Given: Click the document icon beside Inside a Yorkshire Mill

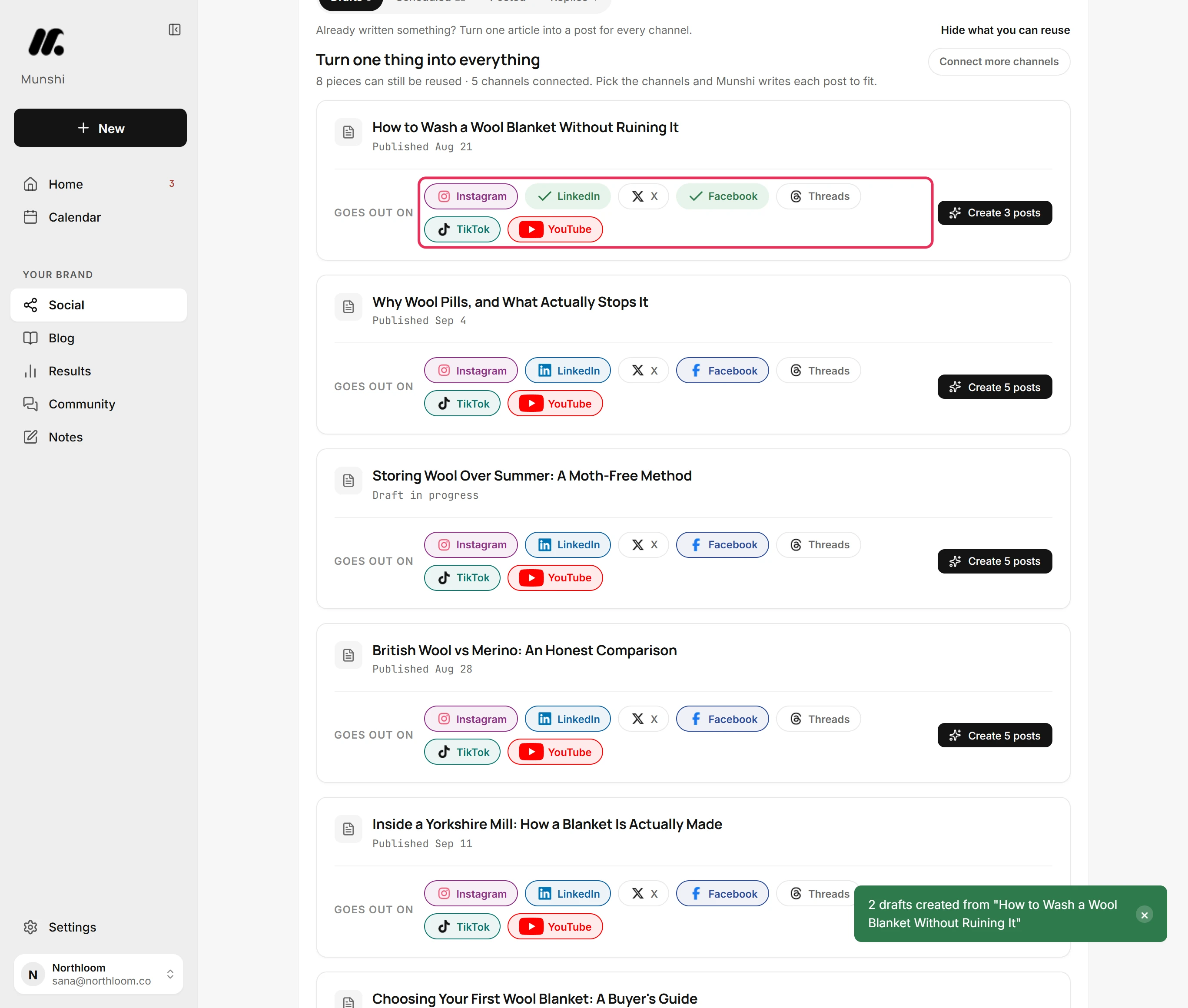Looking at the screenshot, I should (x=348, y=829).
